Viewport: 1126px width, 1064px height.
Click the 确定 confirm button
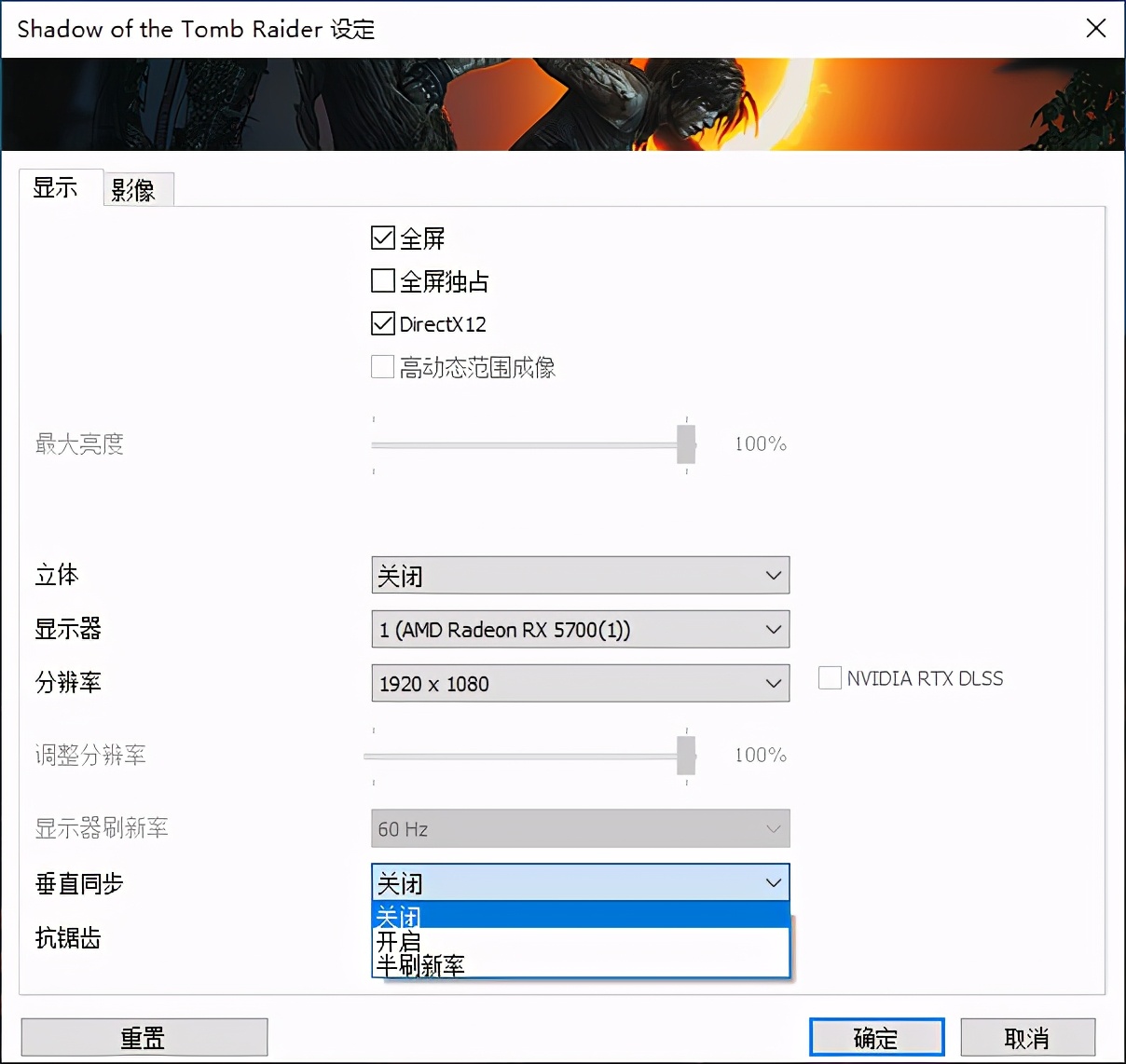point(875,1036)
